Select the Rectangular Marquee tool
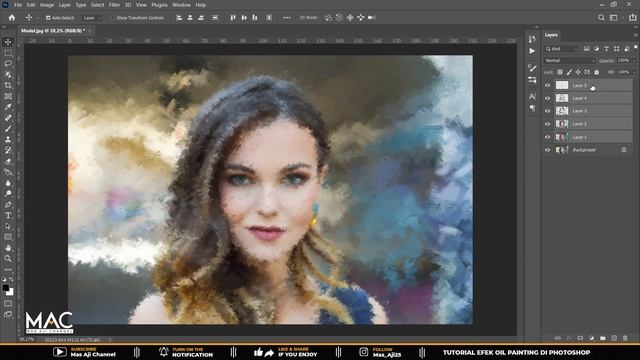Viewport: 640px width, 360px height. click(8, 53)
